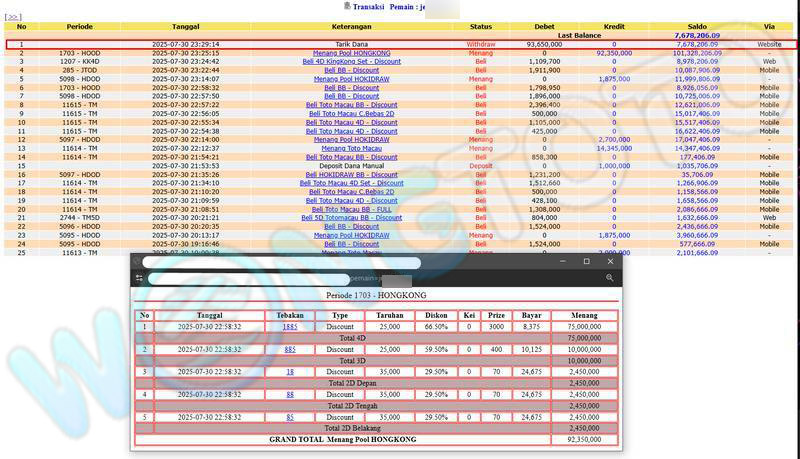Select kredit amount 92,350,000 in row 2
Screen dimensions: 800x459
pyautogui.click(x=614, y=53)
